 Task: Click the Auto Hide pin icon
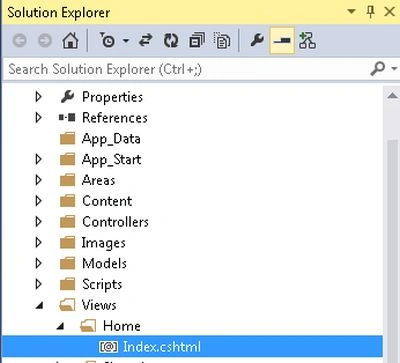(x=370, y=12)
